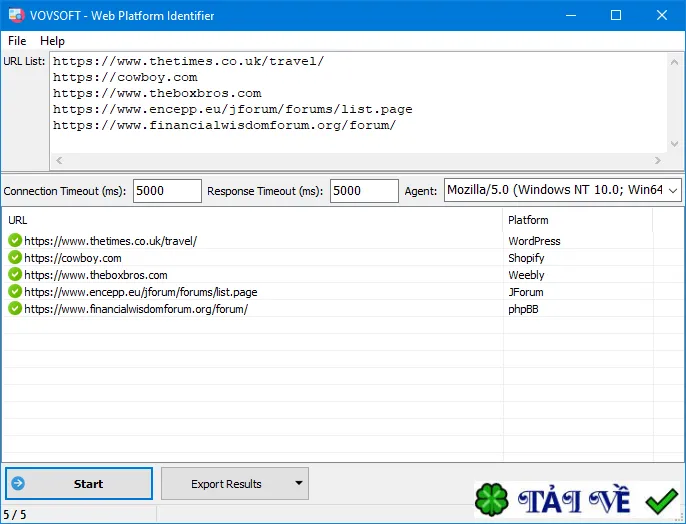Focus the Connection Timeout input field
Screen dimensions: 686x524
coord(167,191)
